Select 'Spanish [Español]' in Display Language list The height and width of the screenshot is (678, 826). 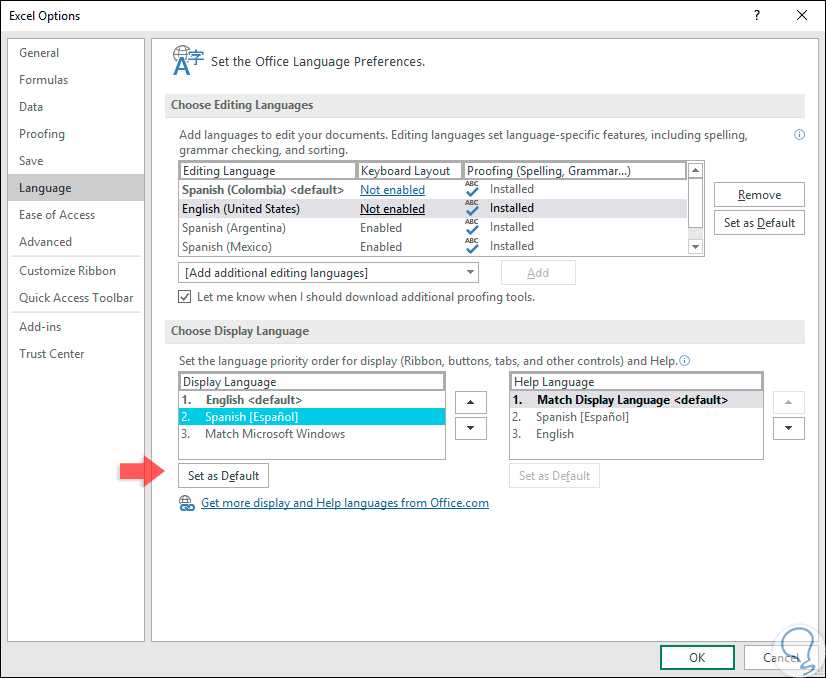(312, 417)
